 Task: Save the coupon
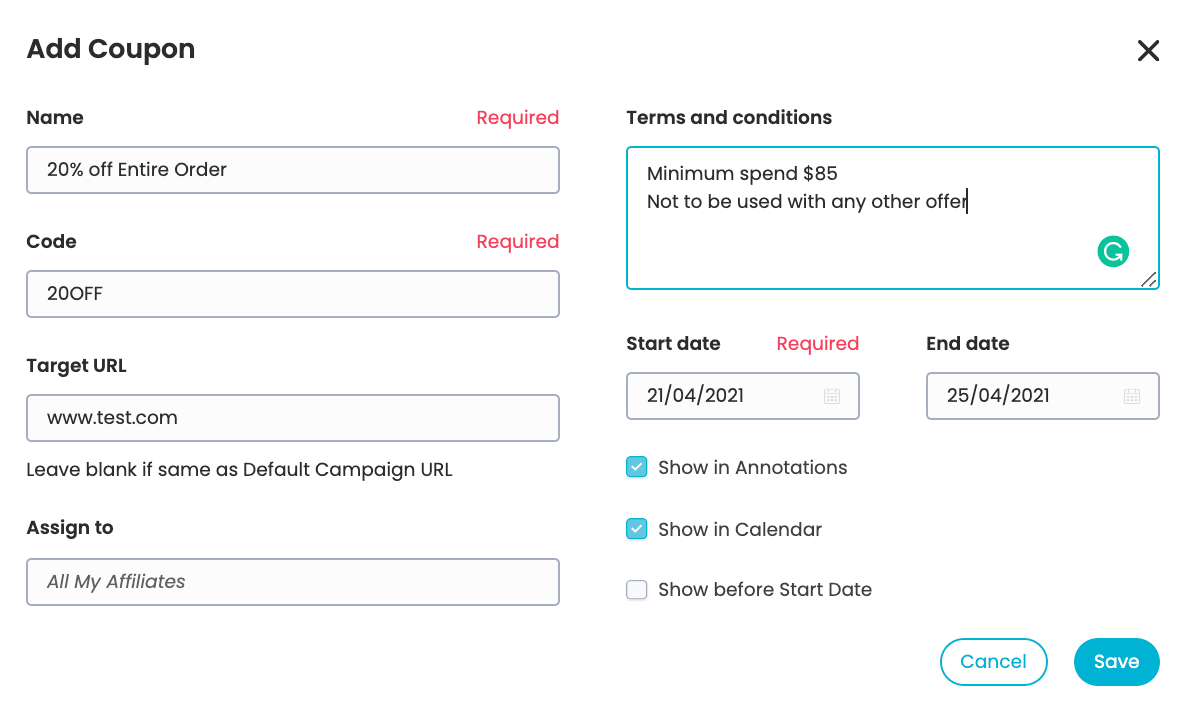1116,662
